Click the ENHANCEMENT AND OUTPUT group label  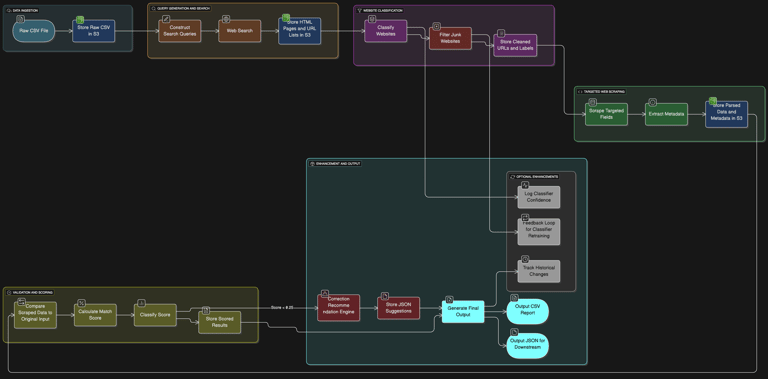click(338, 164)
